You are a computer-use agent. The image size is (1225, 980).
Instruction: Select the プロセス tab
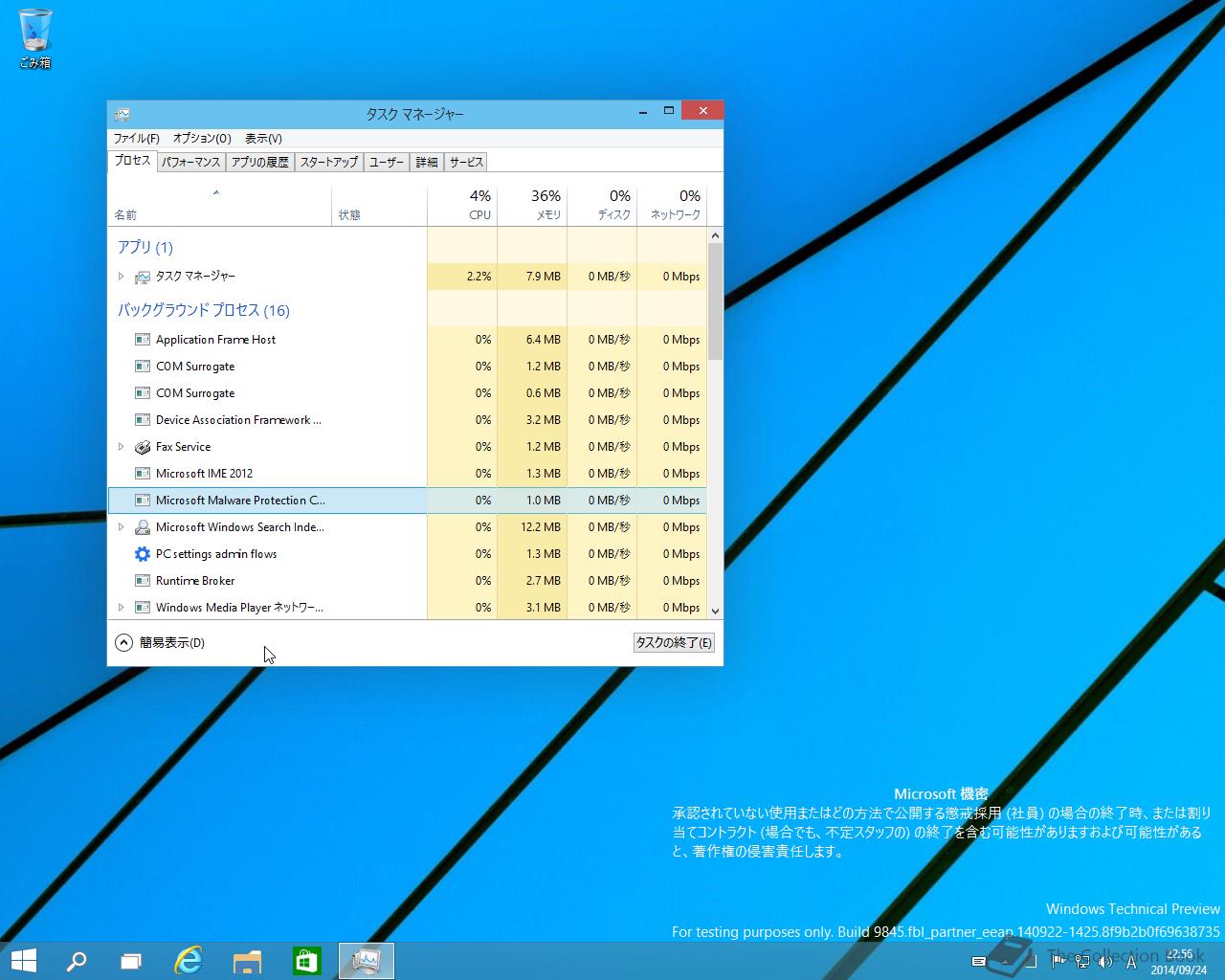(133, 161)
